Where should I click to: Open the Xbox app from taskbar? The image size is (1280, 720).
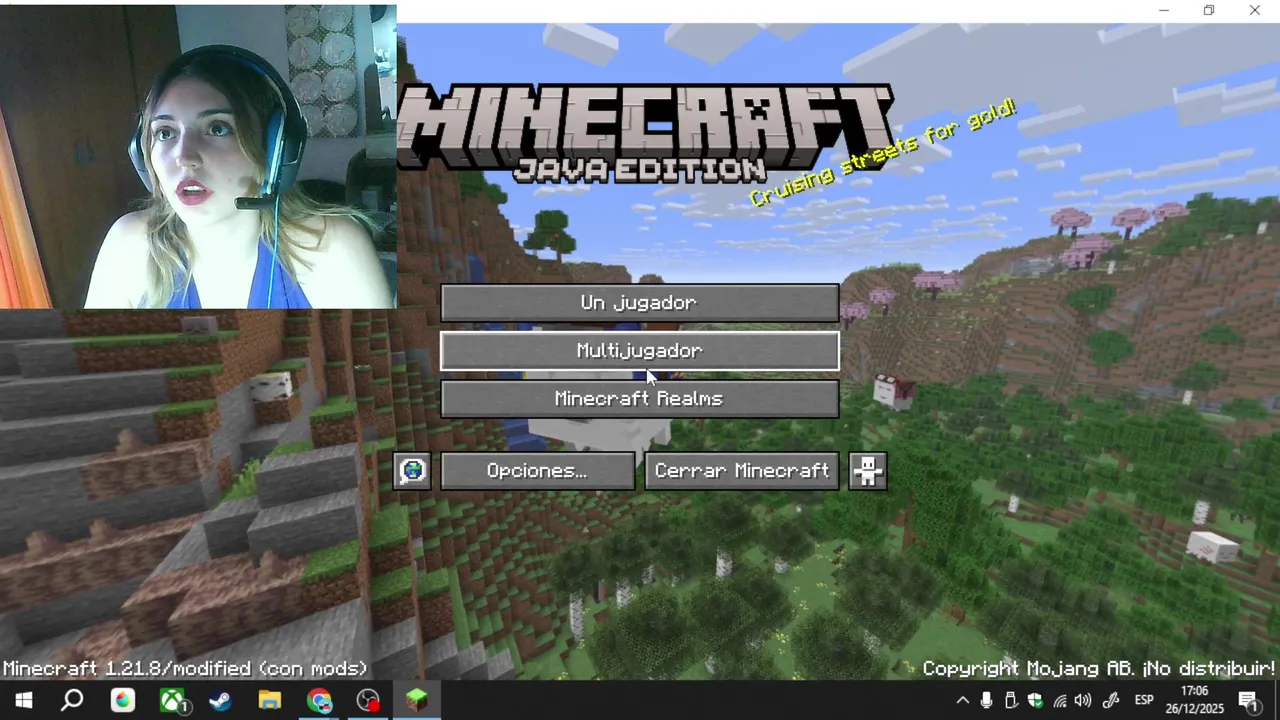(173, 701)
